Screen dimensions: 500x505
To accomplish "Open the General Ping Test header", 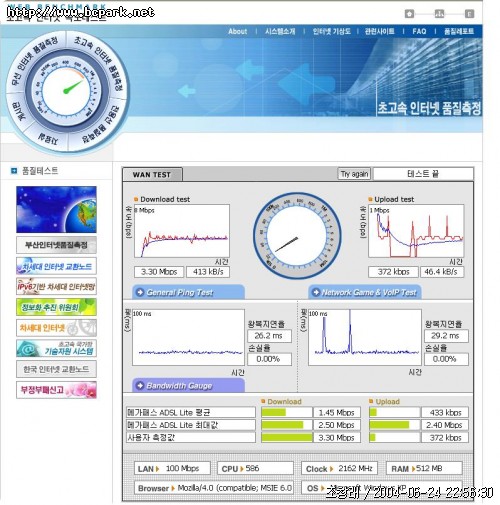I will tap(188, 292).
